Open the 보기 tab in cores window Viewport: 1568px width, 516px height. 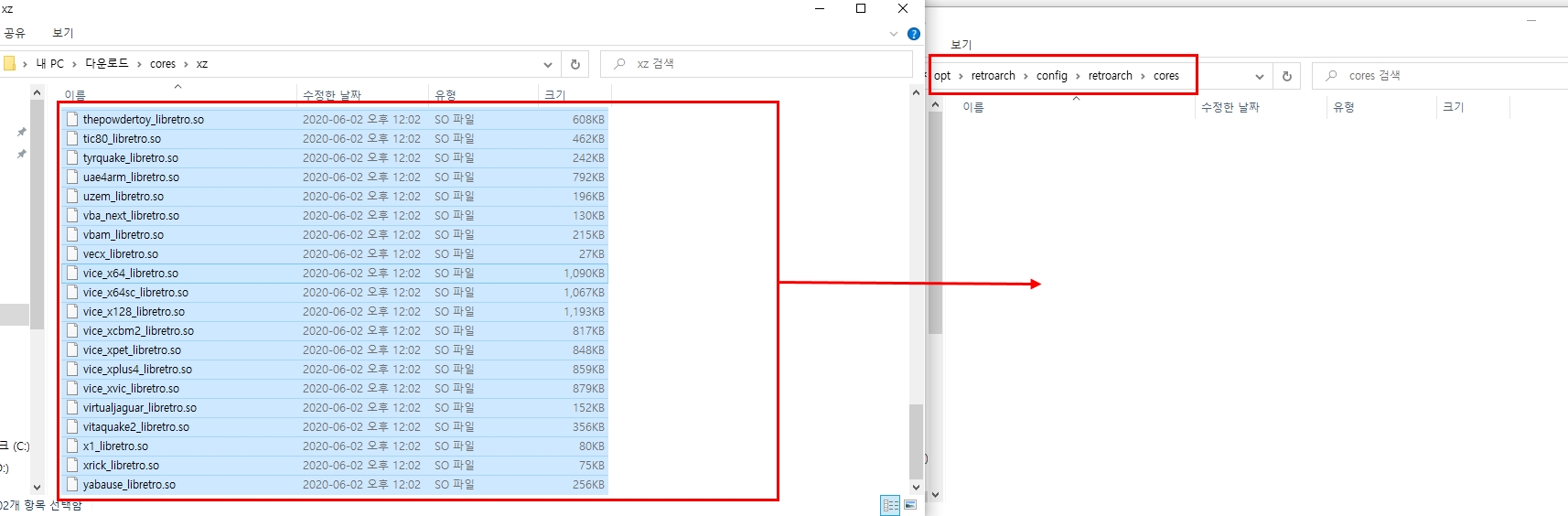tap(961, 45)
